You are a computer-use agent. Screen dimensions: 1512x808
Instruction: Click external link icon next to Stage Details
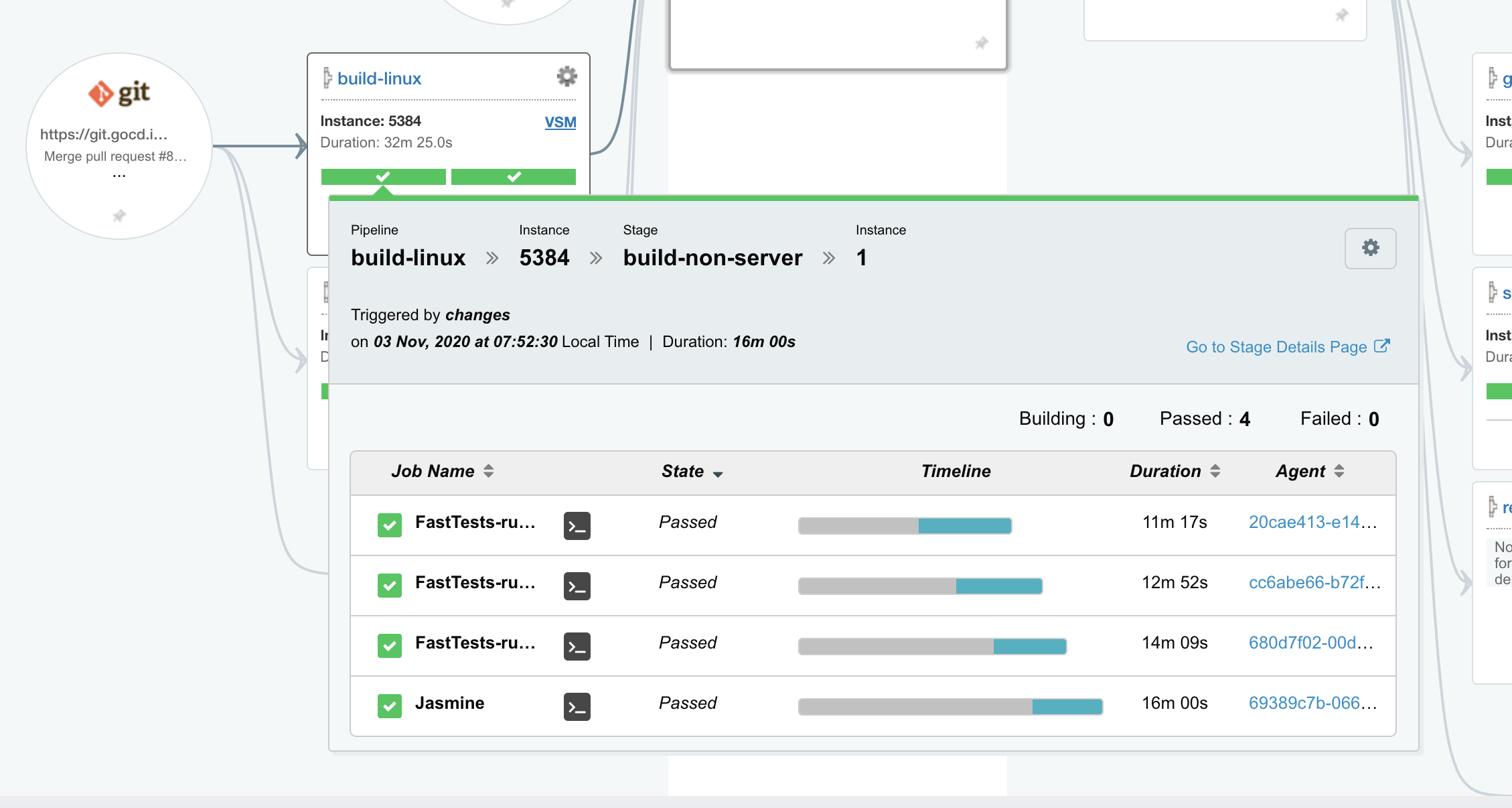click(x=1382, y=346)
